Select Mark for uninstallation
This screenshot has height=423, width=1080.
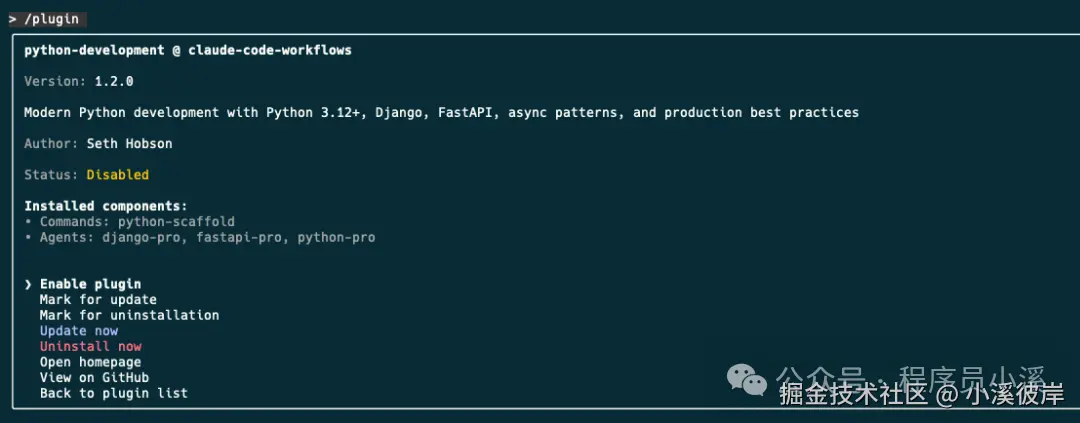coord(129,315)
